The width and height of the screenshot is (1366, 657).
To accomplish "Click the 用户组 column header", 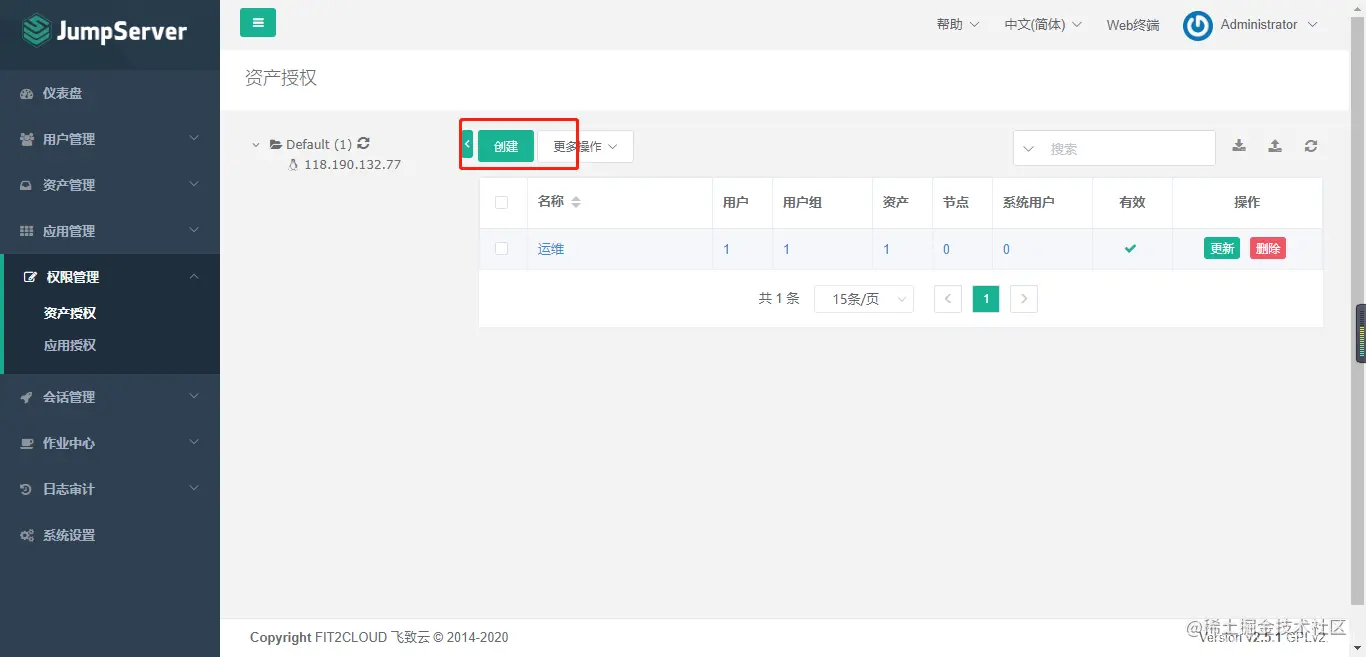I will (x=802, y=202).
